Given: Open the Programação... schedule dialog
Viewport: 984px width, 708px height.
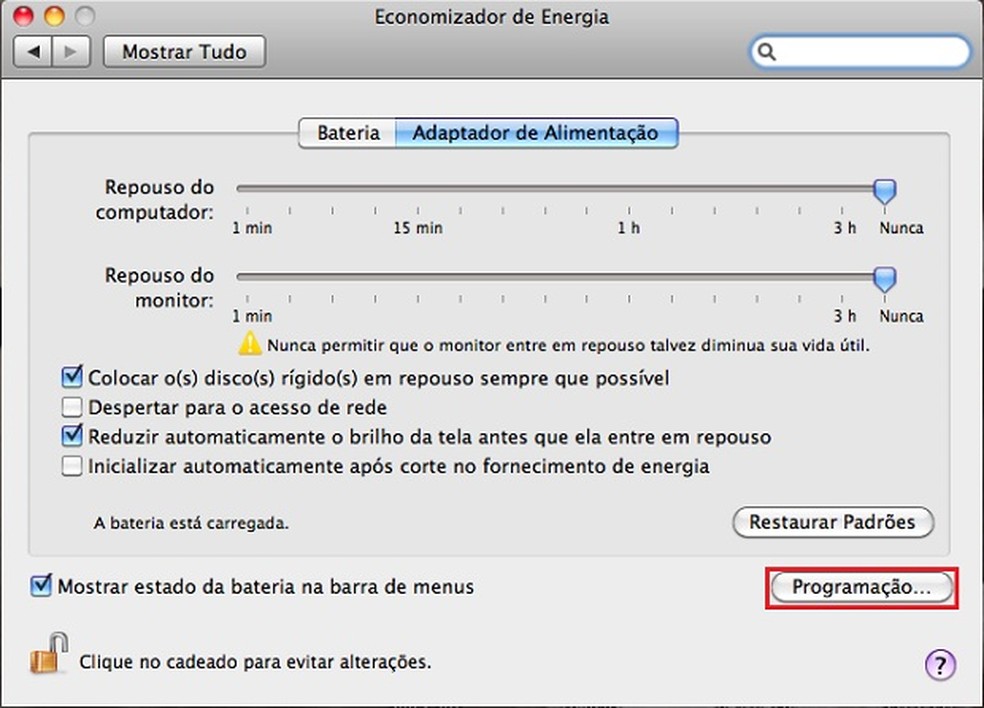Looking at the screenshot, I should [861, 587].
